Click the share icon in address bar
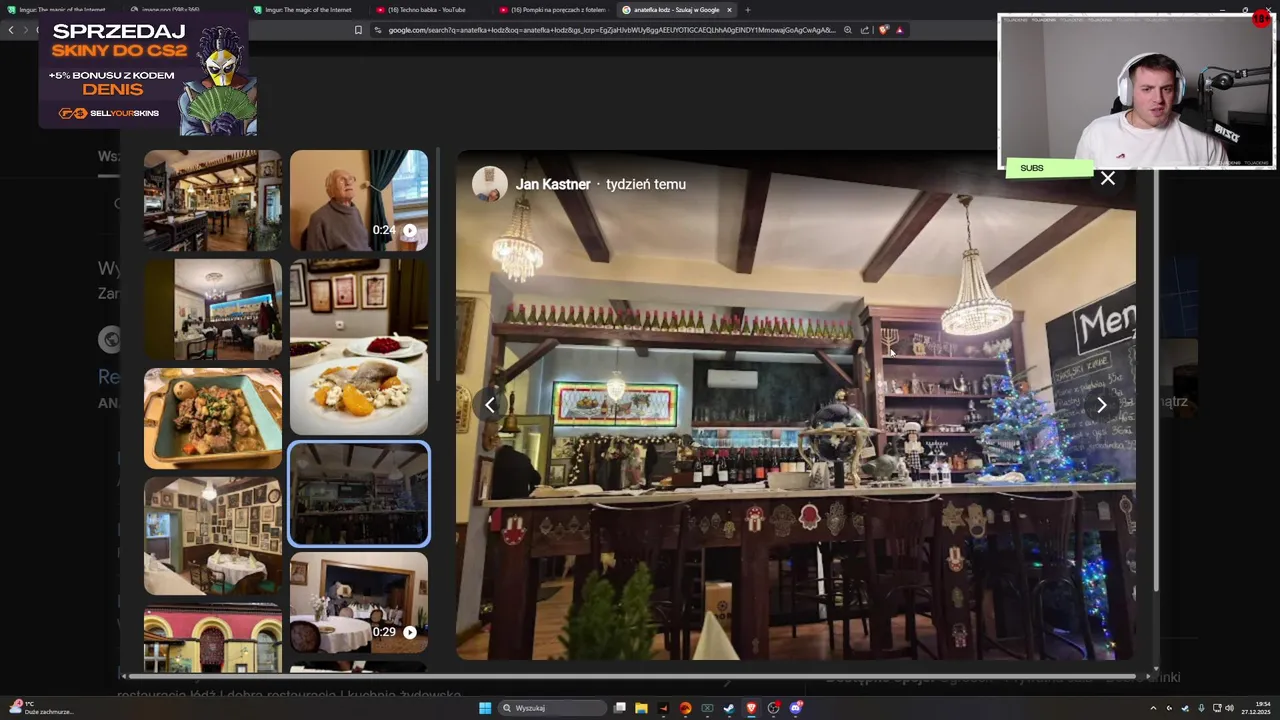 865,30
